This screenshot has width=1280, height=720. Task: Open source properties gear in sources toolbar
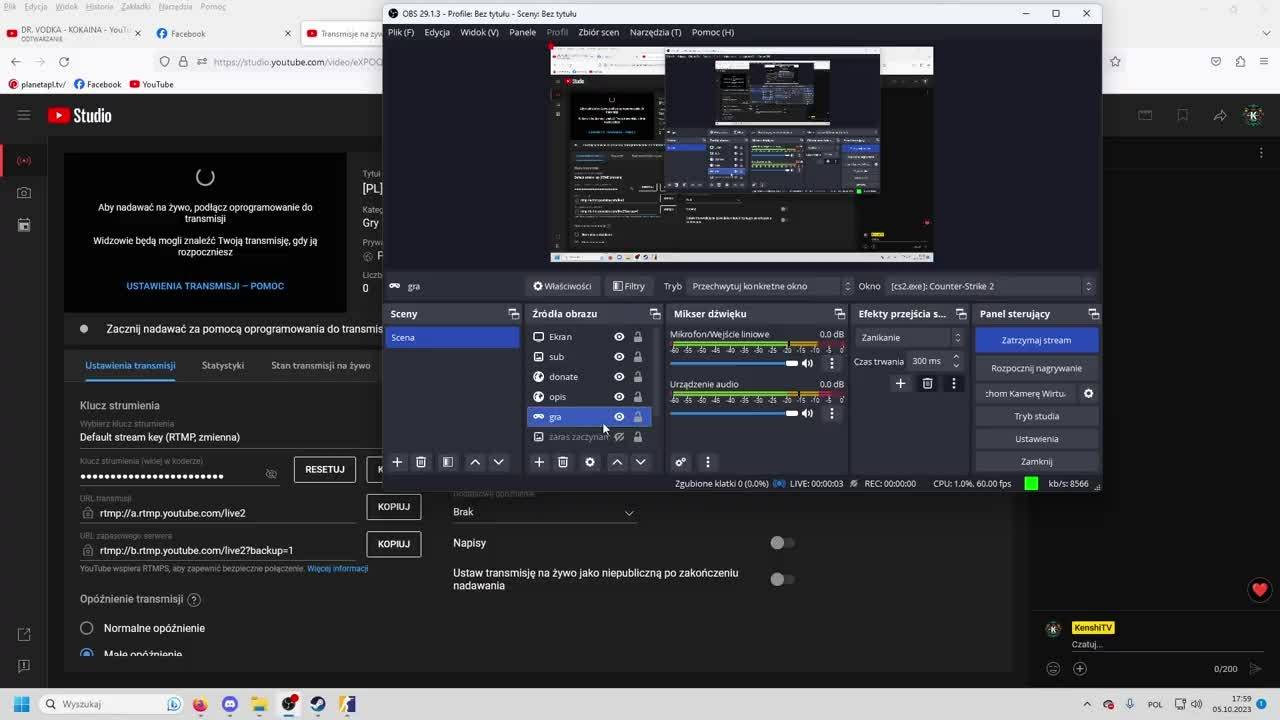pyautogui.click(x=590, y=462)
